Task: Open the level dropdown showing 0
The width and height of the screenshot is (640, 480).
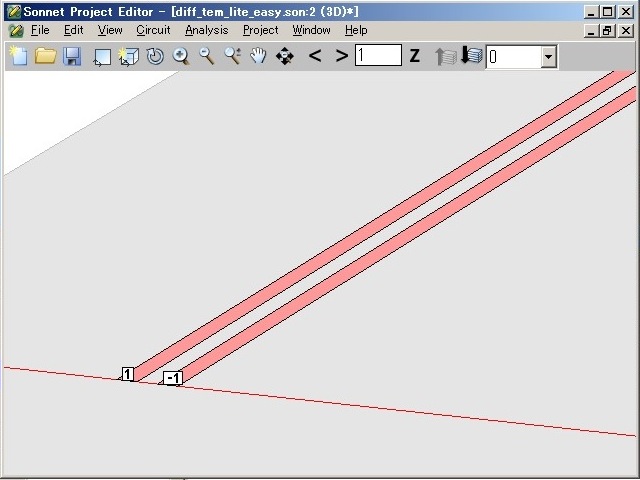Action: [x=548, y=57]
